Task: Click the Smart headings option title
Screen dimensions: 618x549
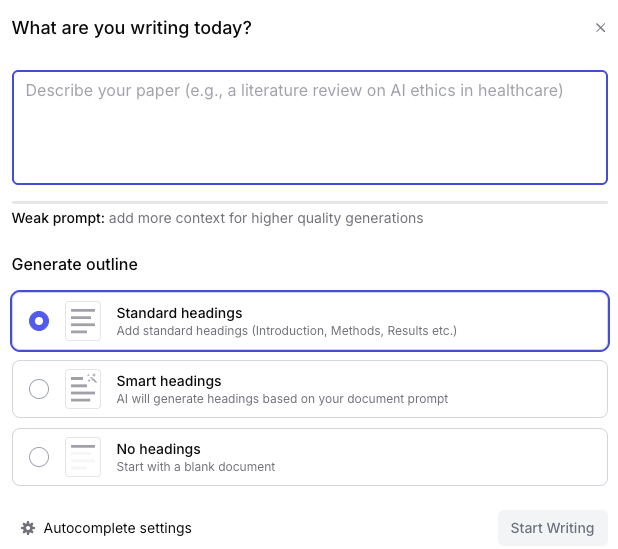Action: (x=169, y=381)
